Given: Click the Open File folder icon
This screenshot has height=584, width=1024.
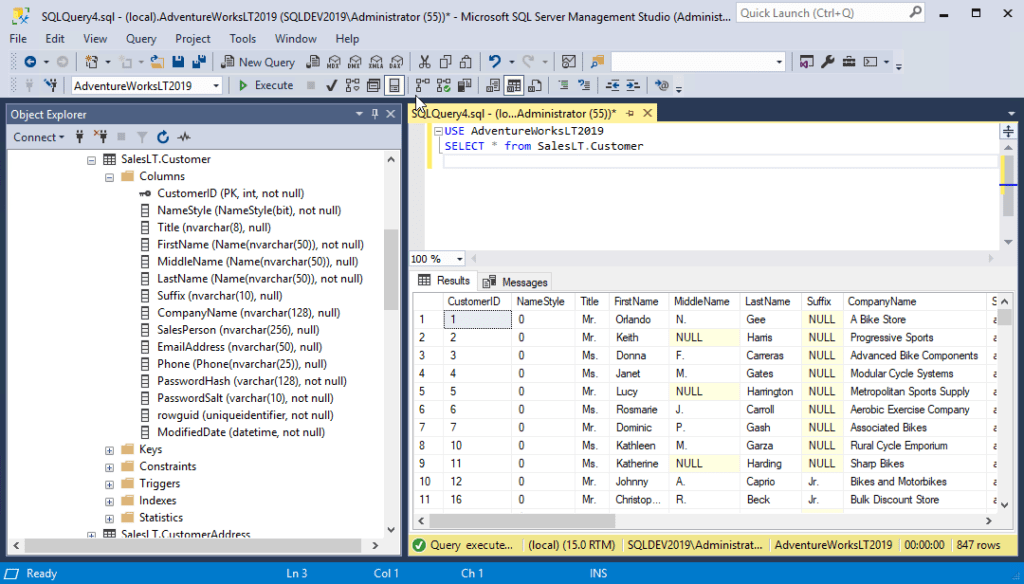Looking at the screenshot, I should point(157,62).
